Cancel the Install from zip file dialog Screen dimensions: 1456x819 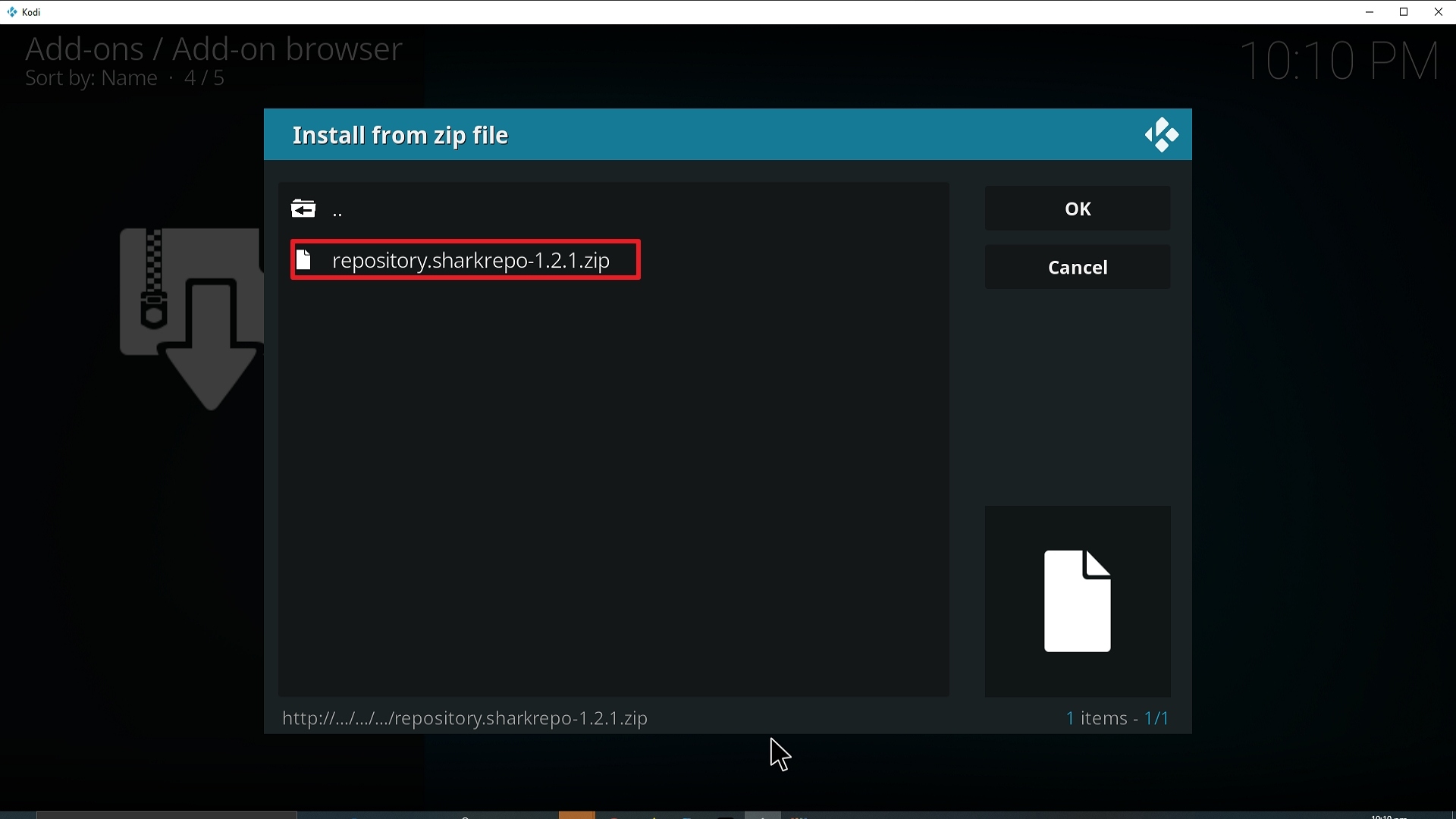pos(1078,268)
